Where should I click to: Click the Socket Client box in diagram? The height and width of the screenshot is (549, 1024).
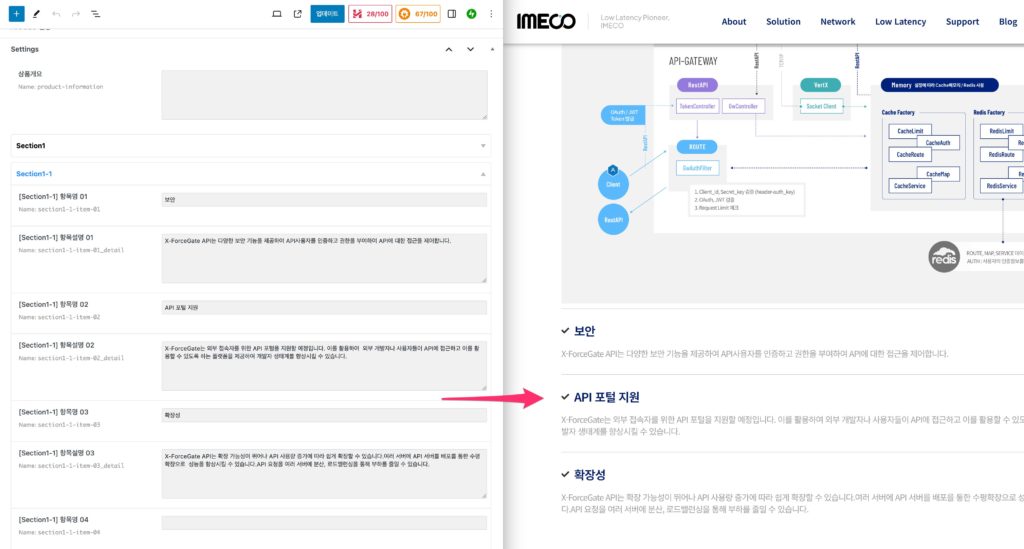[x=821, y=106]
